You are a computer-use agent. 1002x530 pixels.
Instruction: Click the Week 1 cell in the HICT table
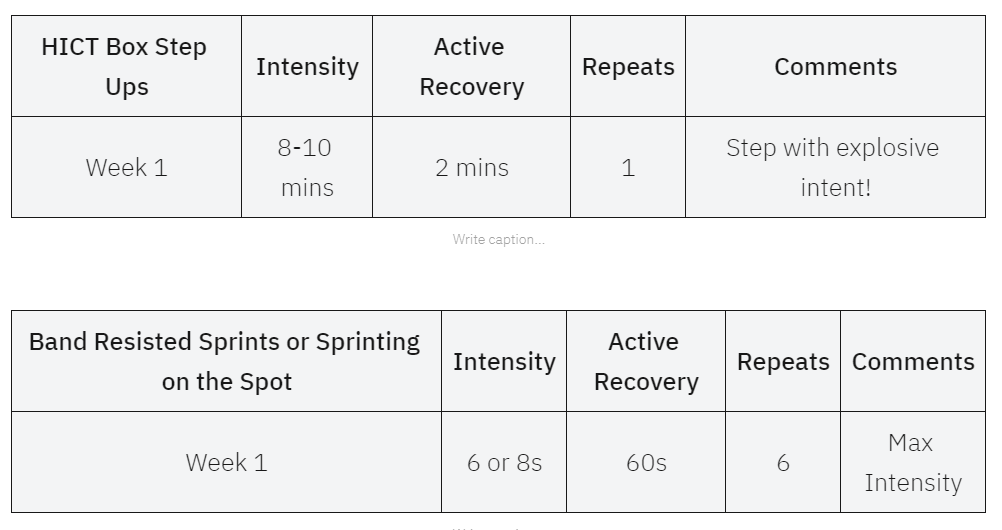[126, 168]
